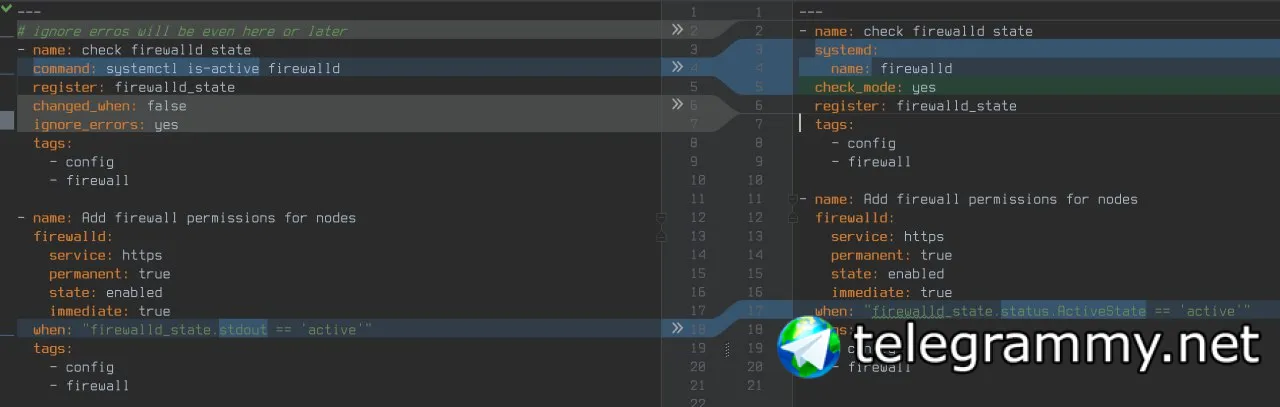Screen dimensions: 1280x407
Task: Click the green checkmark inspection icon
Action: click(x=8, y=11)
